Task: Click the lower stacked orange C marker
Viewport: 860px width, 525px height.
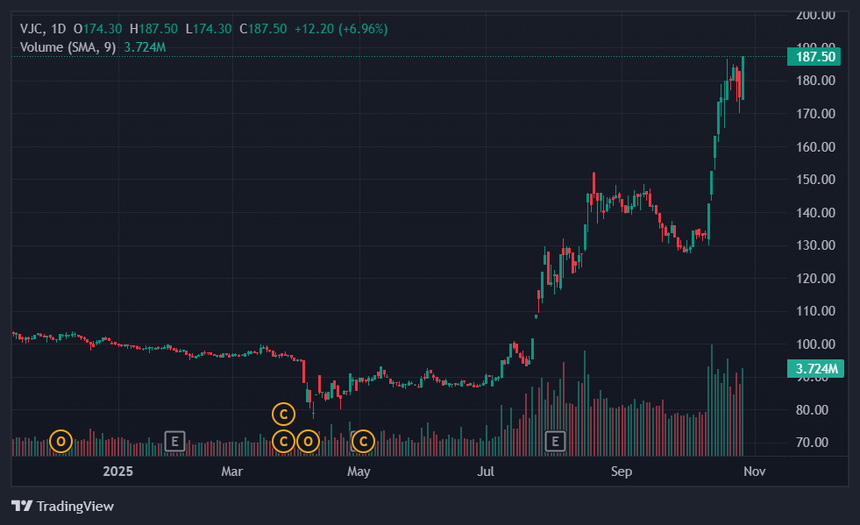Action: 284,440
